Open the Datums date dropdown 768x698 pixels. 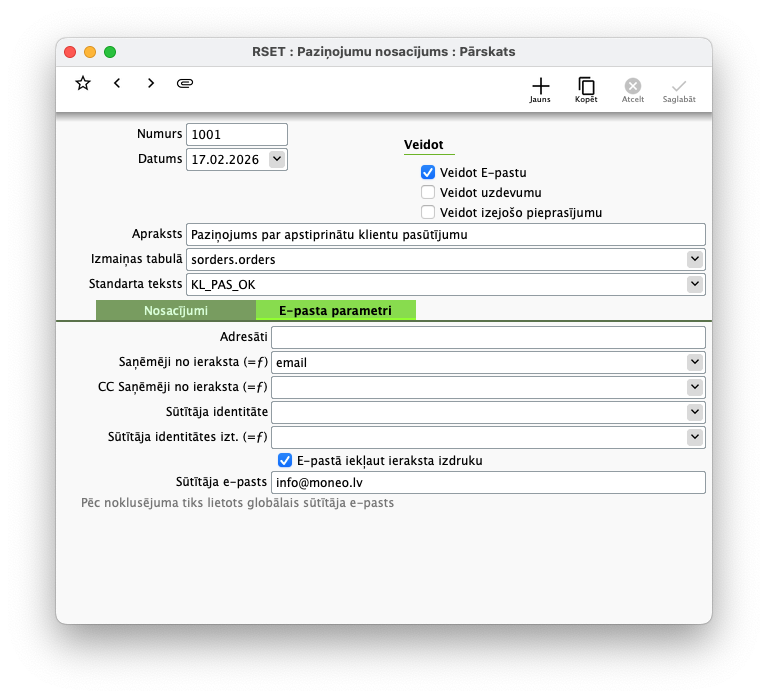pos(277,159)
